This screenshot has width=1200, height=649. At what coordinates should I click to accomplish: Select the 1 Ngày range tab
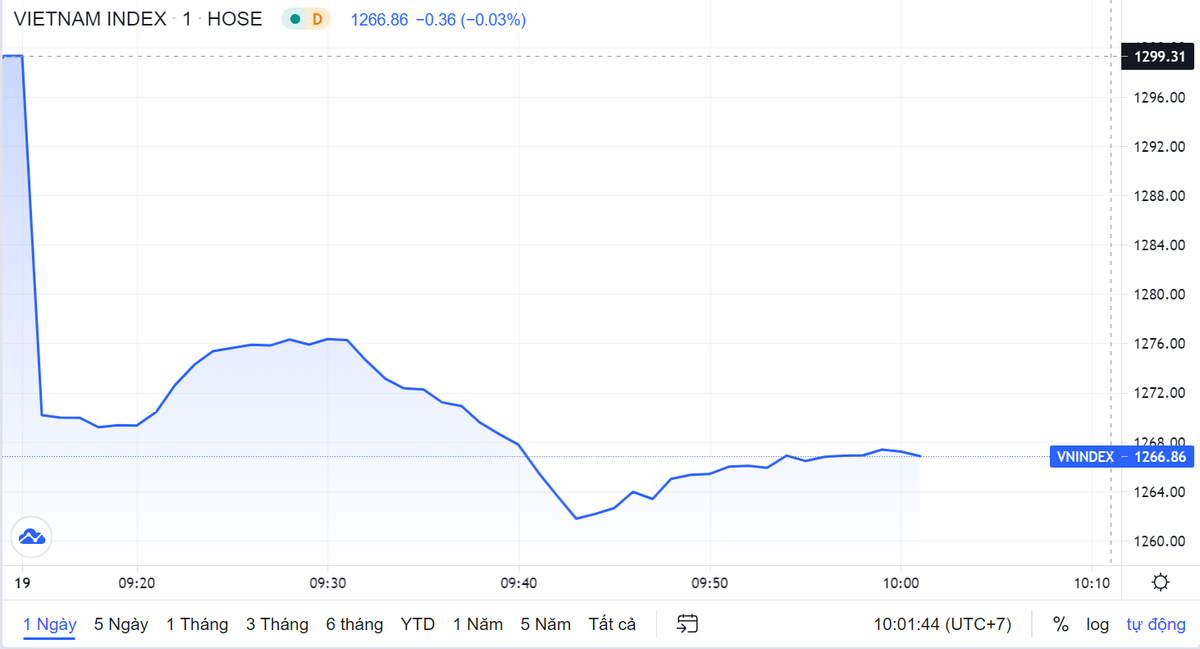click(50, 624)
